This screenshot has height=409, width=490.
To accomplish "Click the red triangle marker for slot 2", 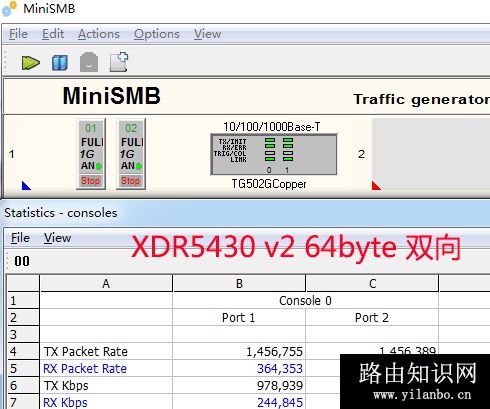I will (376, 186).
